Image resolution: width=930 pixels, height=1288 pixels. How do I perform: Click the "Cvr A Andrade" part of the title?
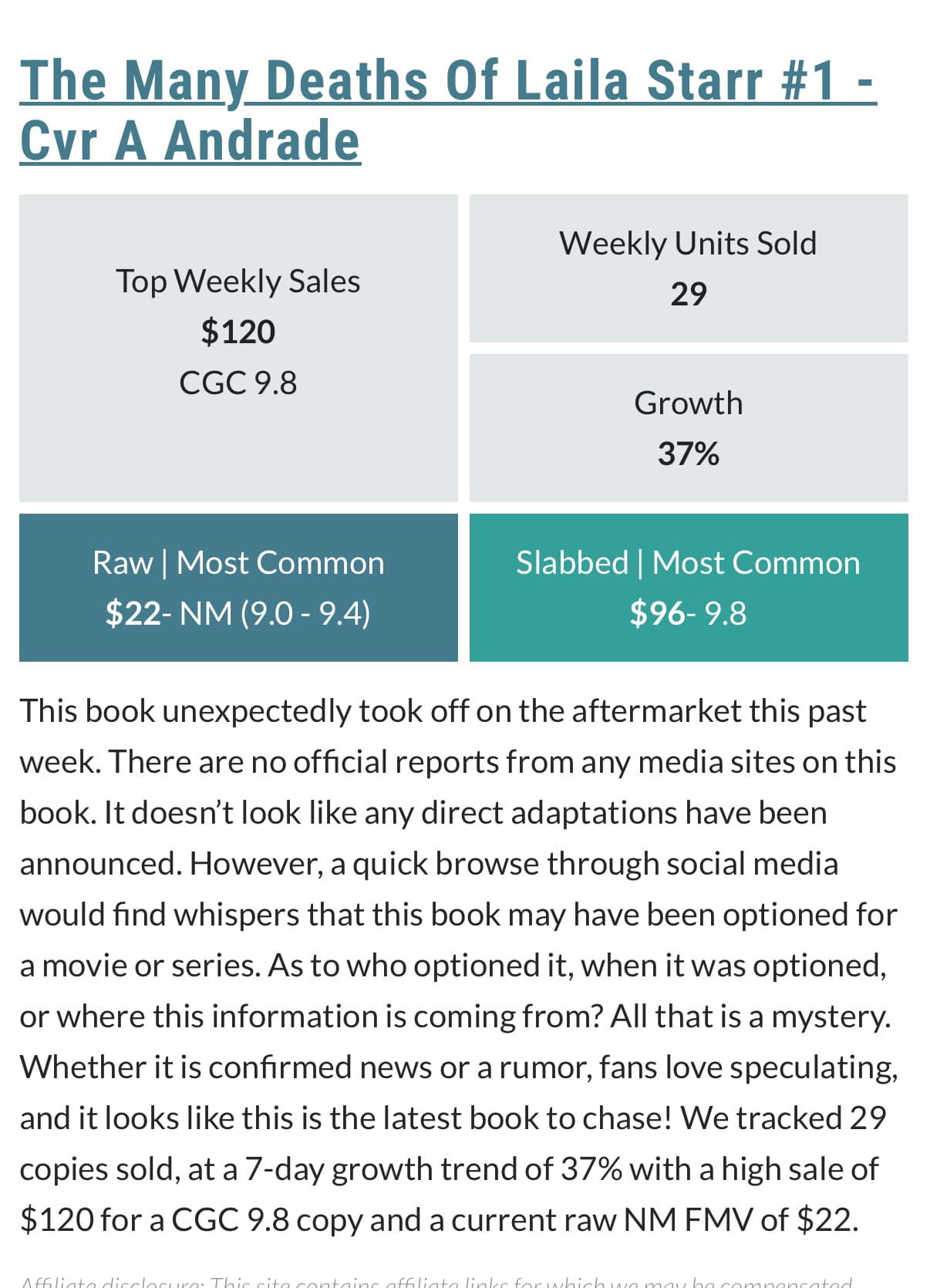(x=190, y=141)
